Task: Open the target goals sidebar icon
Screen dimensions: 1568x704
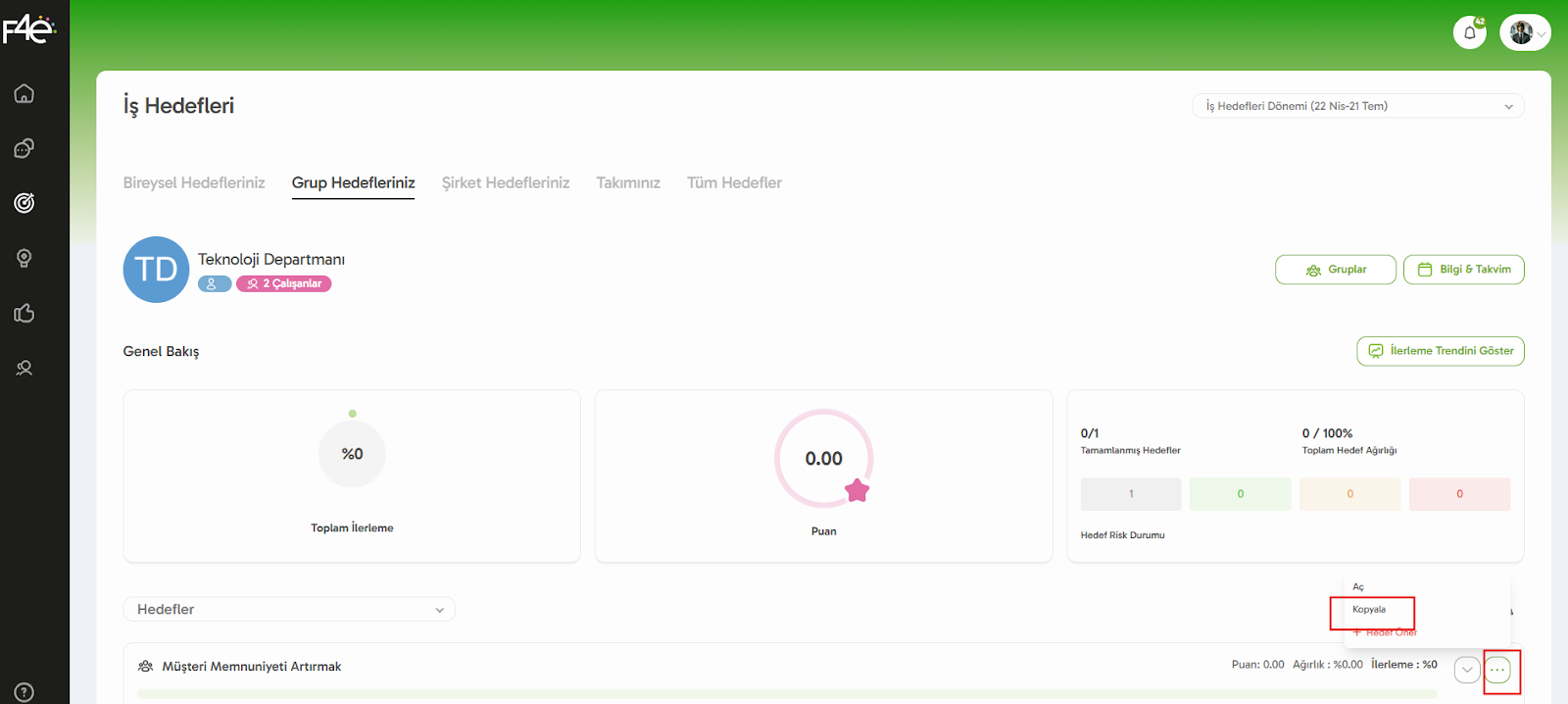Action: click(x=24, y=203)
